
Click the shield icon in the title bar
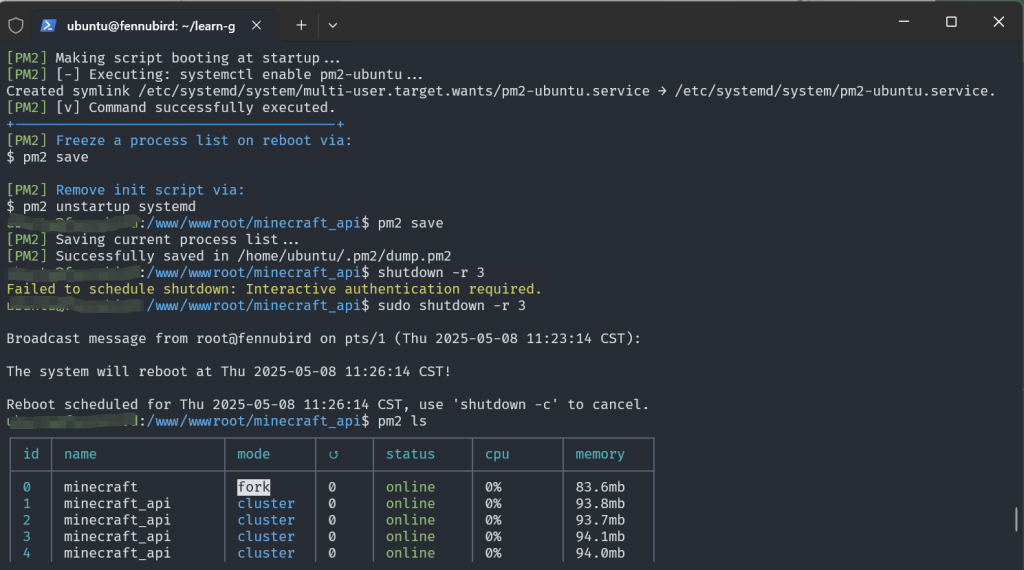[x=16, y=25]
